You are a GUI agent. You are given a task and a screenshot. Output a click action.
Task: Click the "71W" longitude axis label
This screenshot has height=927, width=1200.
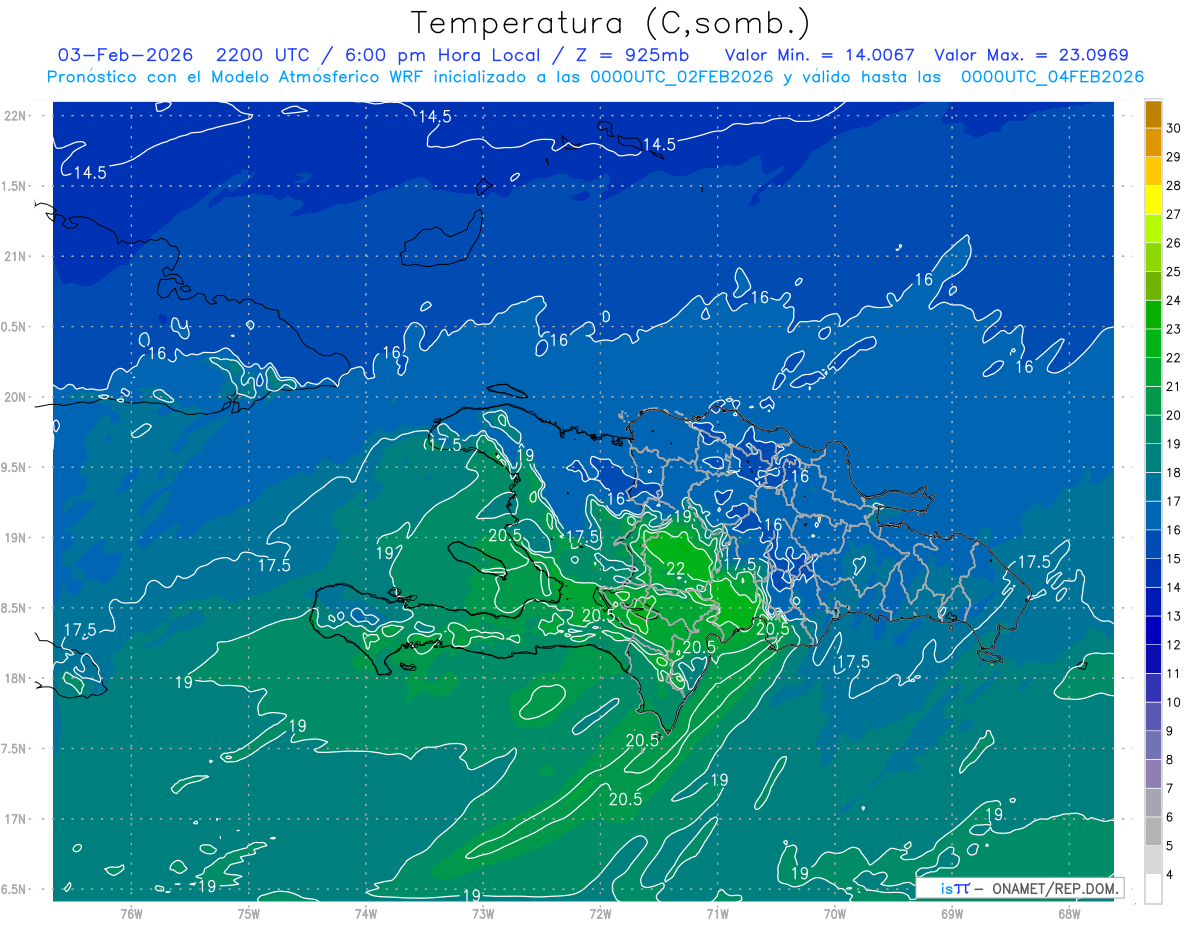pos(717,912)
